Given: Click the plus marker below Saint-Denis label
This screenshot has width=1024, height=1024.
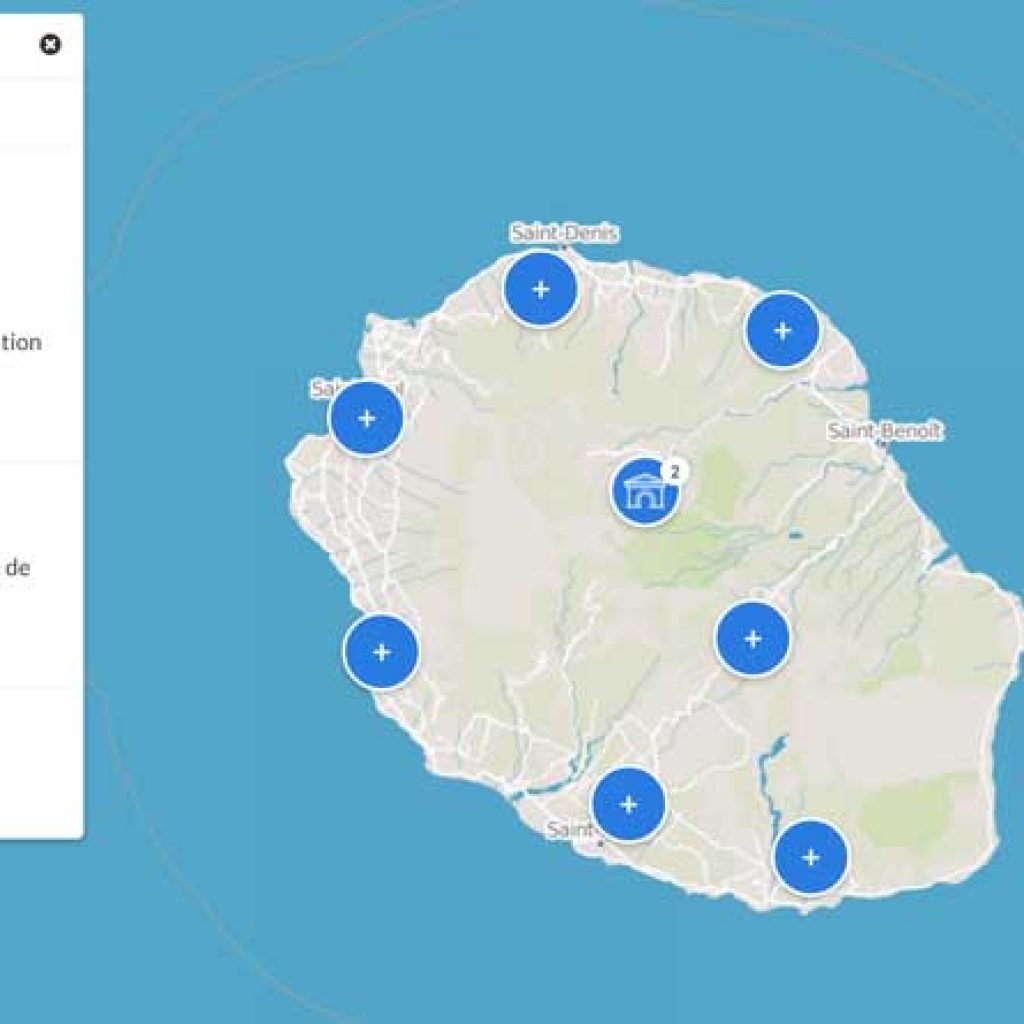Looking at the screenshot, I should 540,289.
